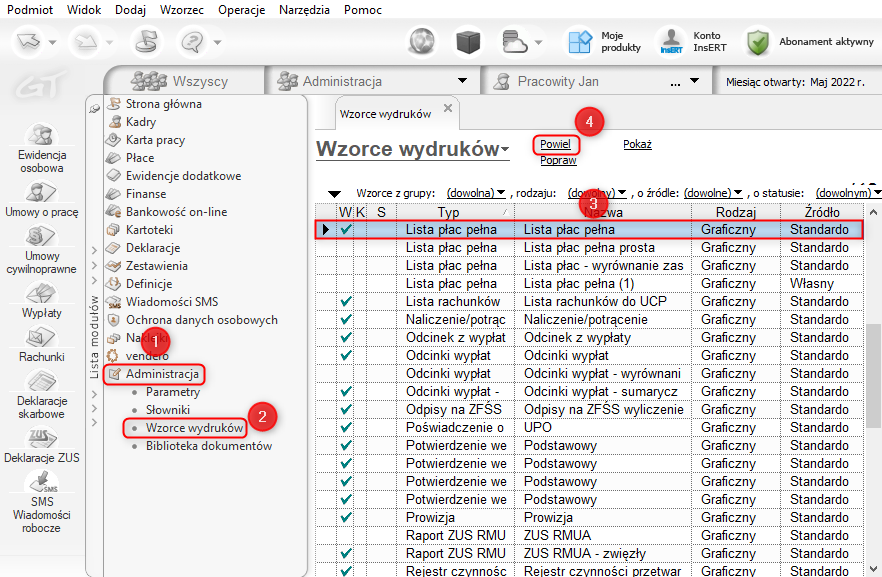Viewport: 882px width, 577px height.
Task: Open dropdown arrow next to cloud icon
Action: (x=538, y=42)
